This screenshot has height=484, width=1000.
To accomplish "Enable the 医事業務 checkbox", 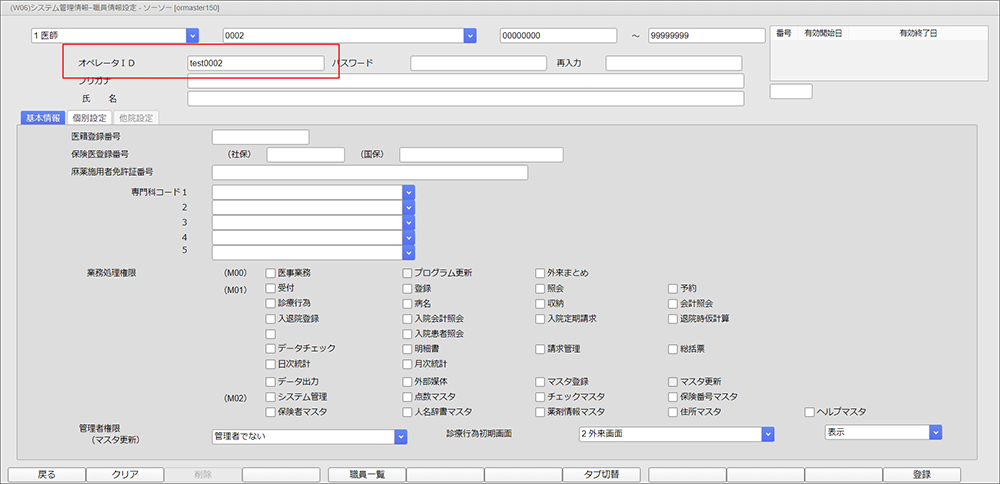I will (x=270, y=273).
